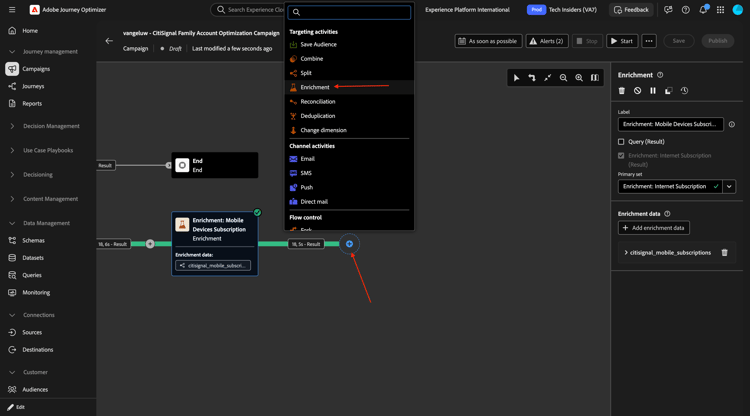Click the info icon beside Label field

(x=732, y=124)
